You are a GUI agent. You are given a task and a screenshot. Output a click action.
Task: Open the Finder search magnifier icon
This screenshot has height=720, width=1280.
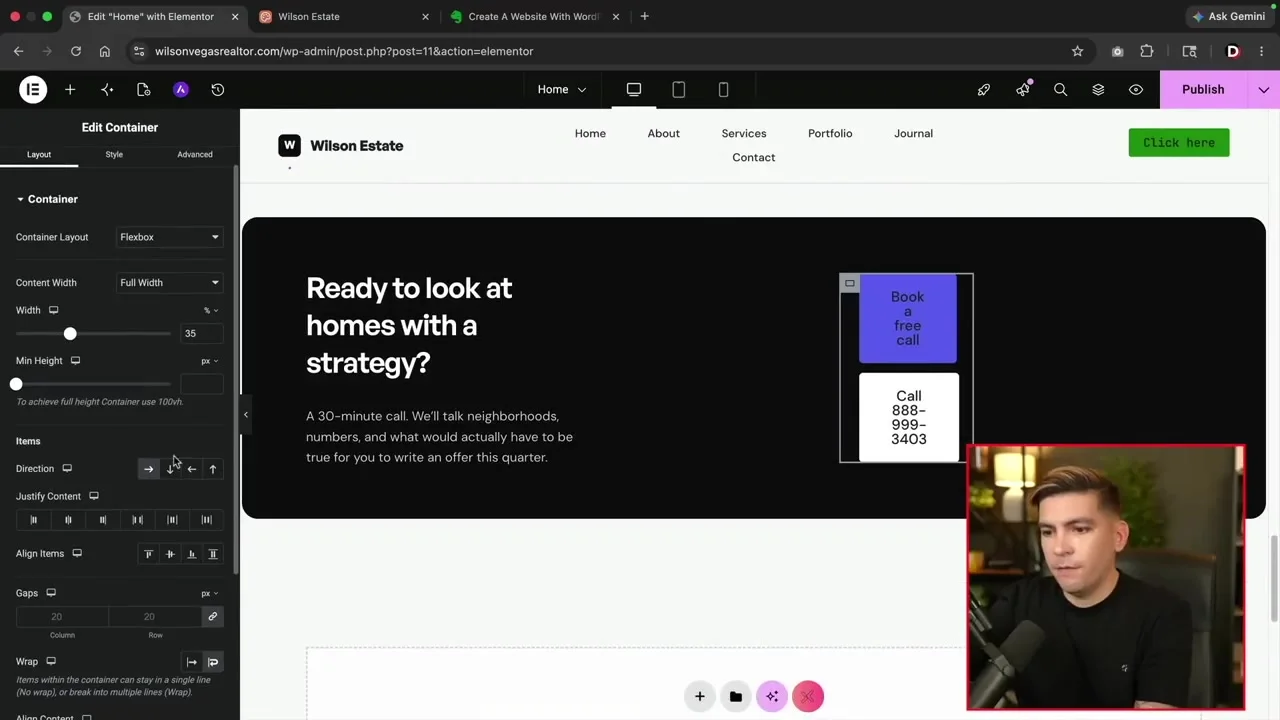(x=1060, y=90)
